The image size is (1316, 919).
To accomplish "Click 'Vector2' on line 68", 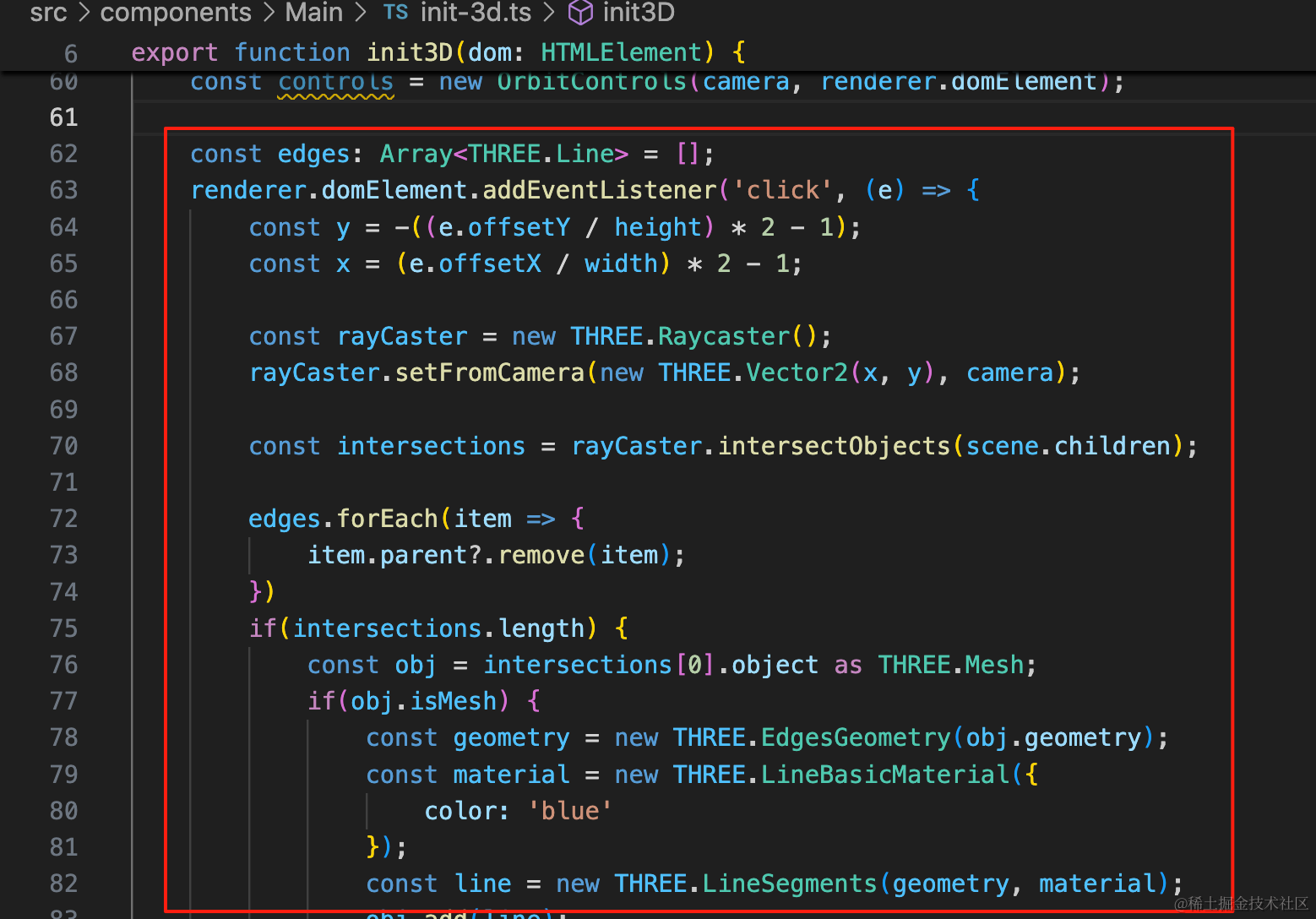I will (797, 372).
